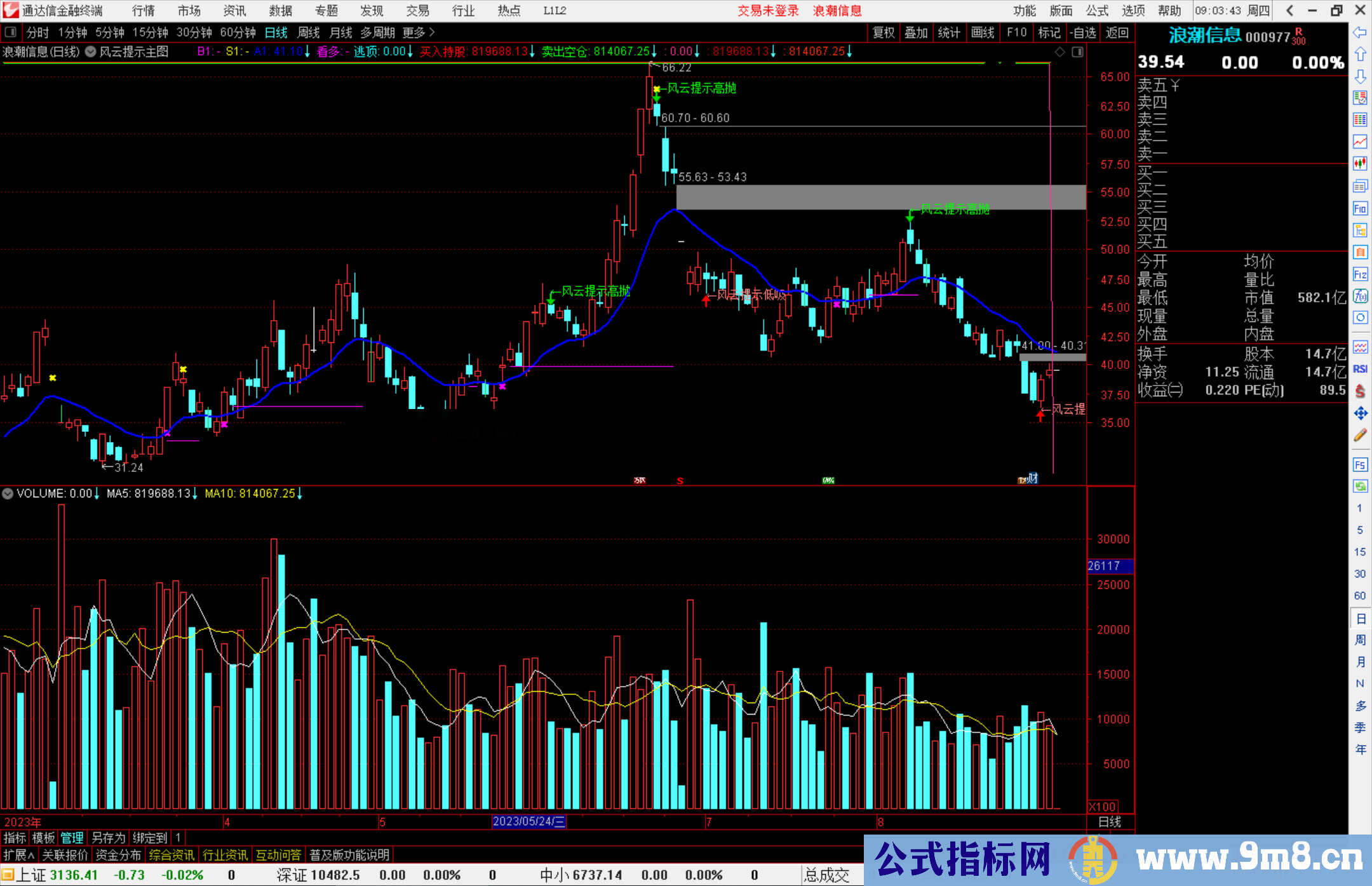Image resolution: width=1372 pixels, height=886 pixels.
Task: Click the 叠加 overlay button
Action: coord(916,32)
